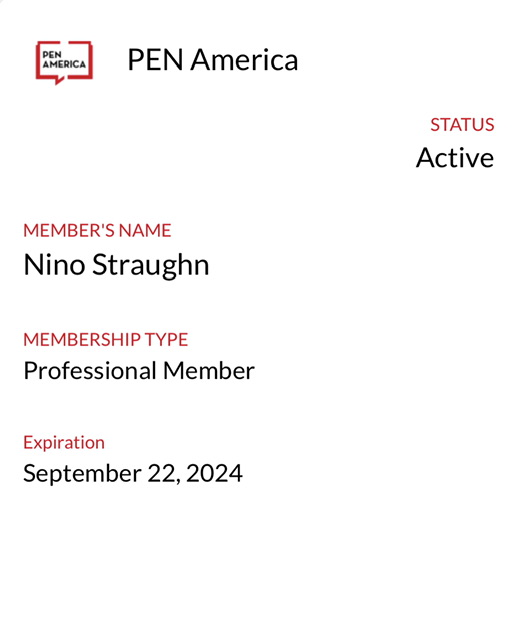Image resolution: width=512 pixels, height=640 pixels.
Task: Click the STATUS label
Action: point(462,125)
